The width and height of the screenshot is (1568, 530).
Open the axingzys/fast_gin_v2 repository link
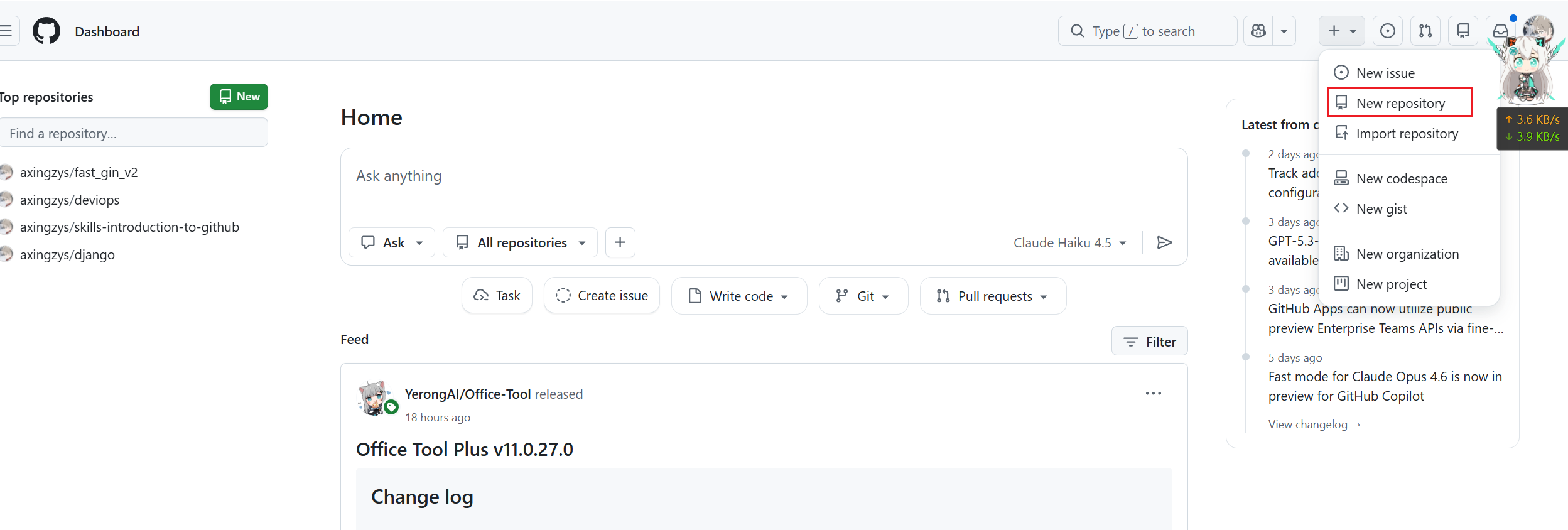pyautogui.click(x=78, y=173)
